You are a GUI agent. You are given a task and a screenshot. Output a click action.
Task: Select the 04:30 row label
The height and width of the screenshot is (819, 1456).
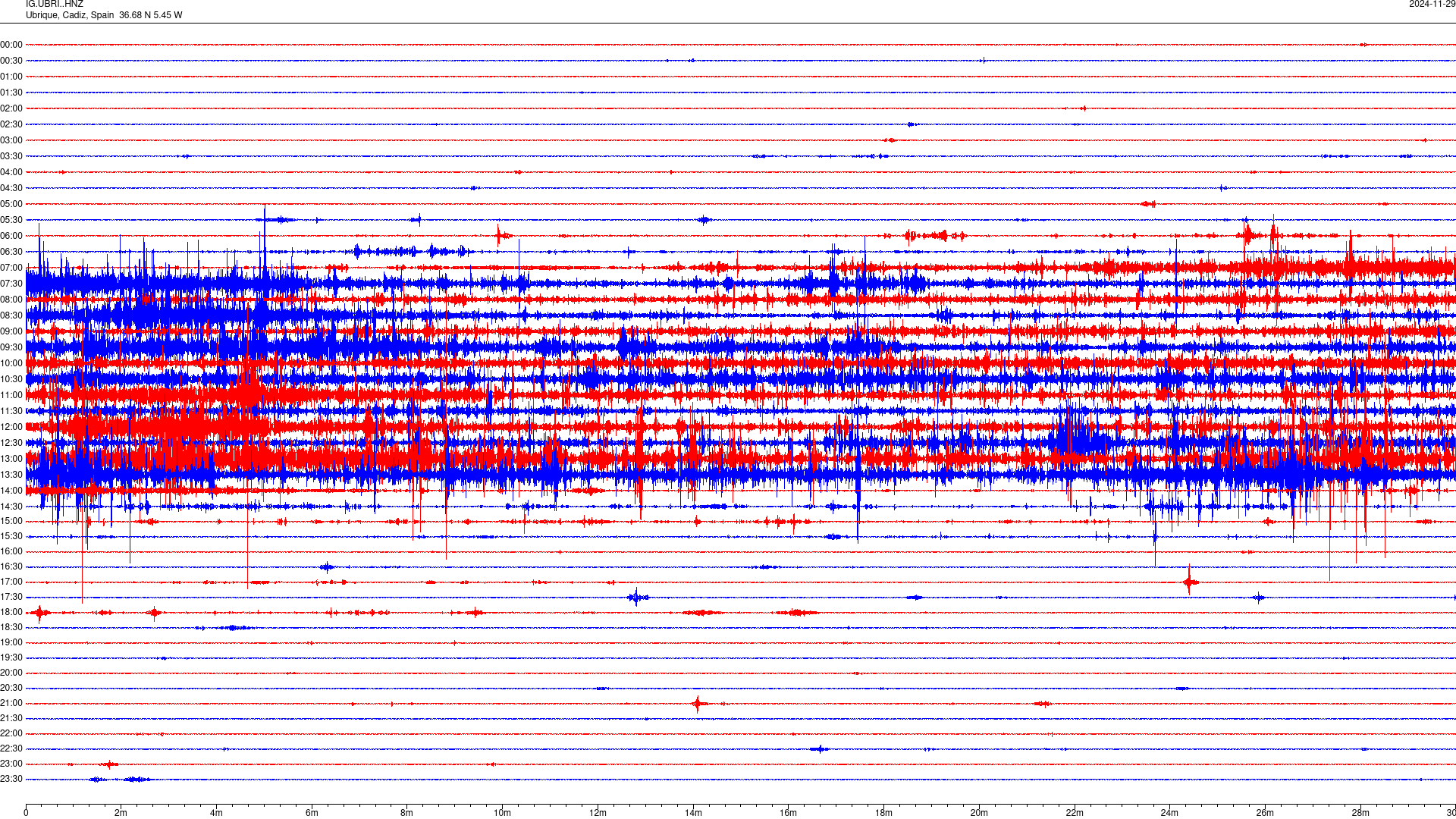pyautogui.click(x=11, y=188)
